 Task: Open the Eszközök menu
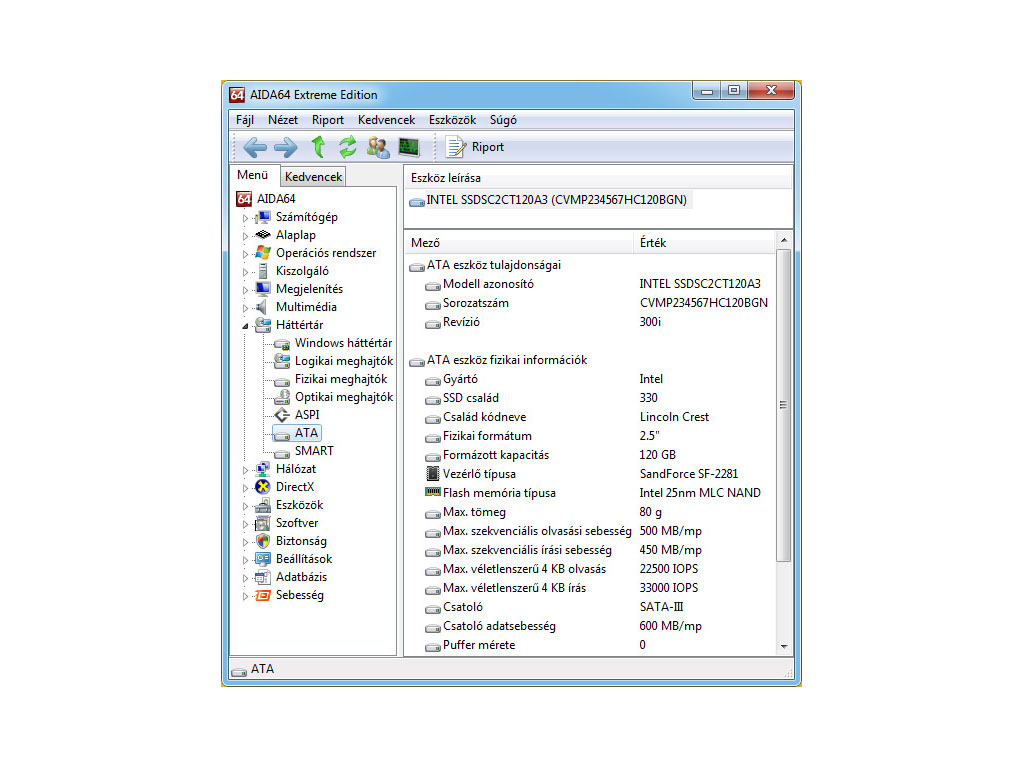pos(452,120)
